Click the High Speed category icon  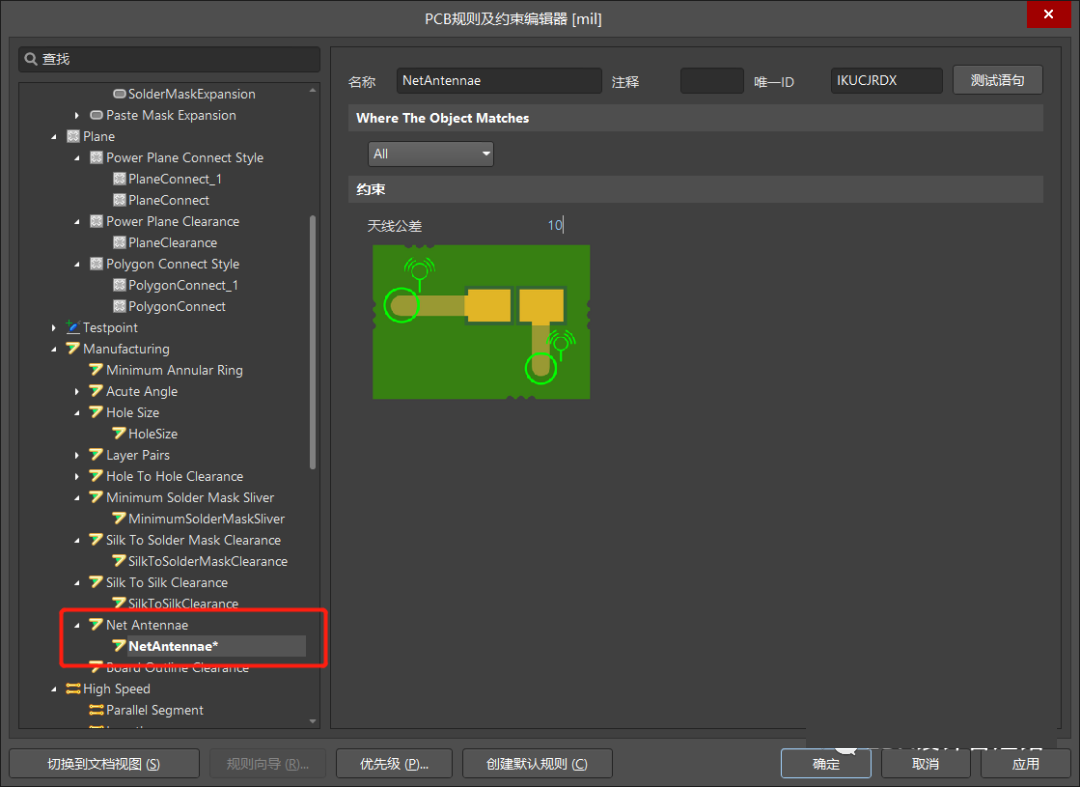73,689
